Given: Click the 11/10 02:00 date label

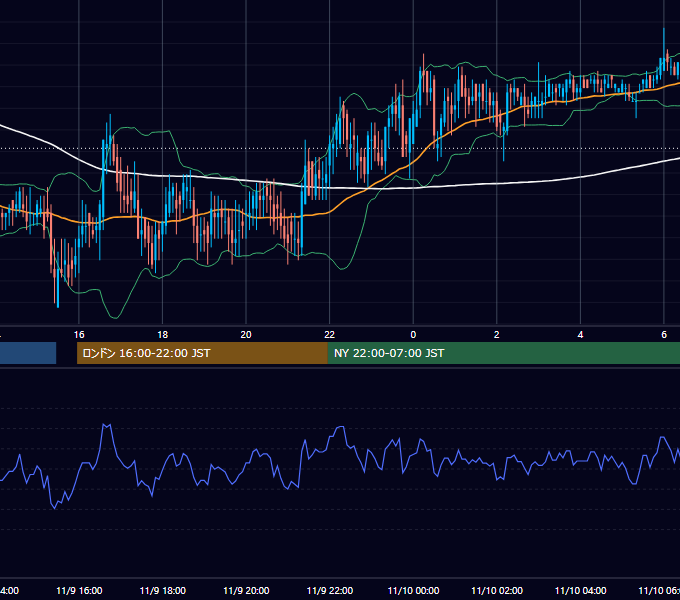Looking at the screenshot, I should 497,591.
